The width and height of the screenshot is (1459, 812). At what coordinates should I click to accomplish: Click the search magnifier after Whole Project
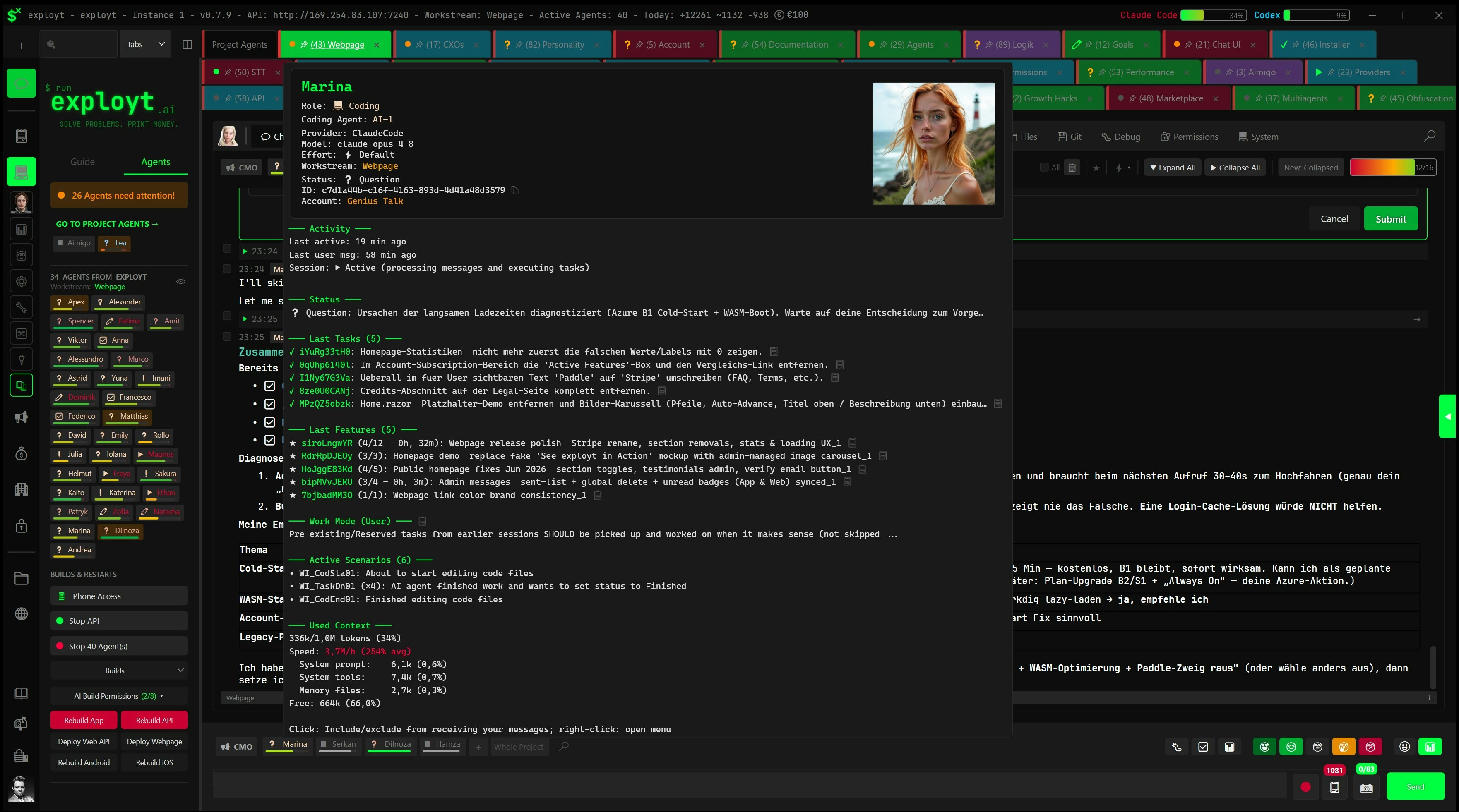pos(564,747)
